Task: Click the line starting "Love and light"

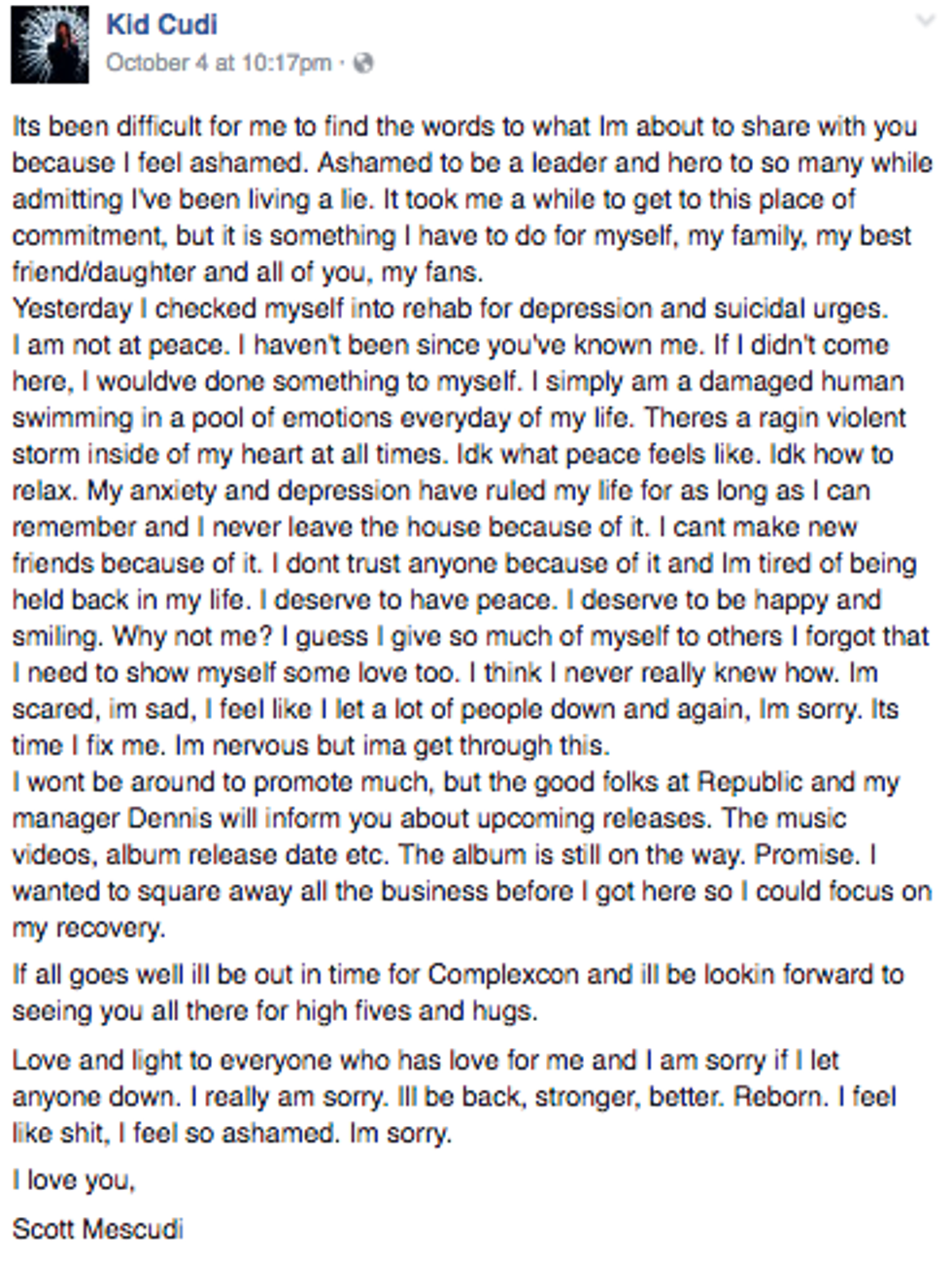Action: [x=425, y=1060]
